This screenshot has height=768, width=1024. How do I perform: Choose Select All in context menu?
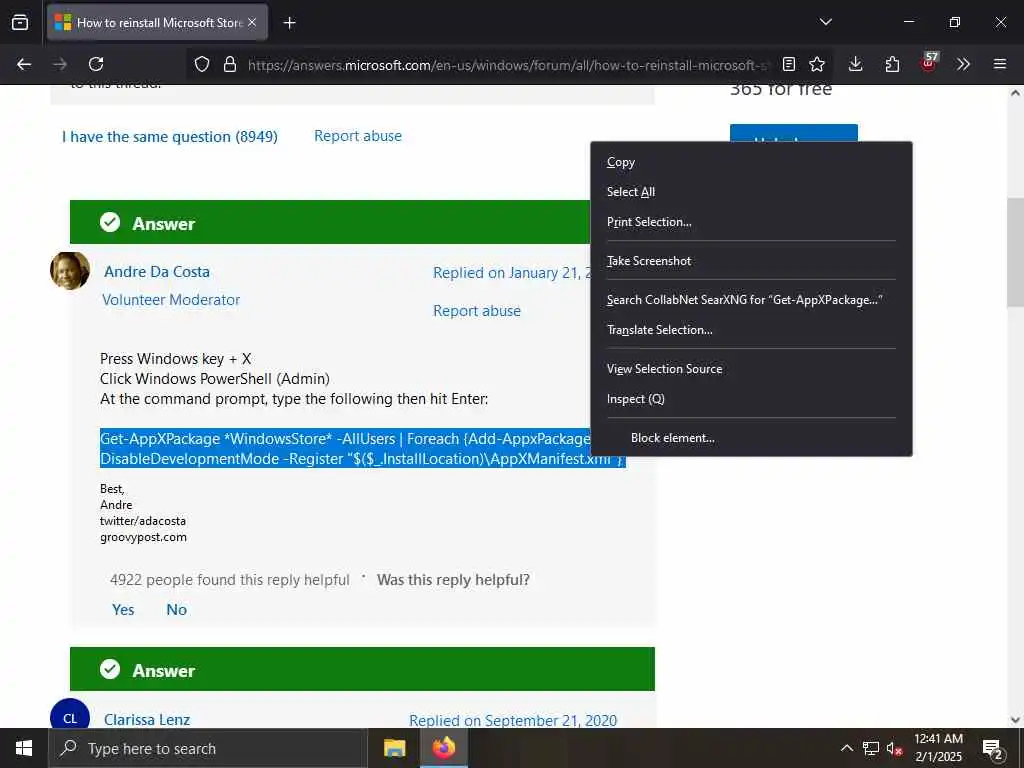pyautogui.click(x=751, y=192)
